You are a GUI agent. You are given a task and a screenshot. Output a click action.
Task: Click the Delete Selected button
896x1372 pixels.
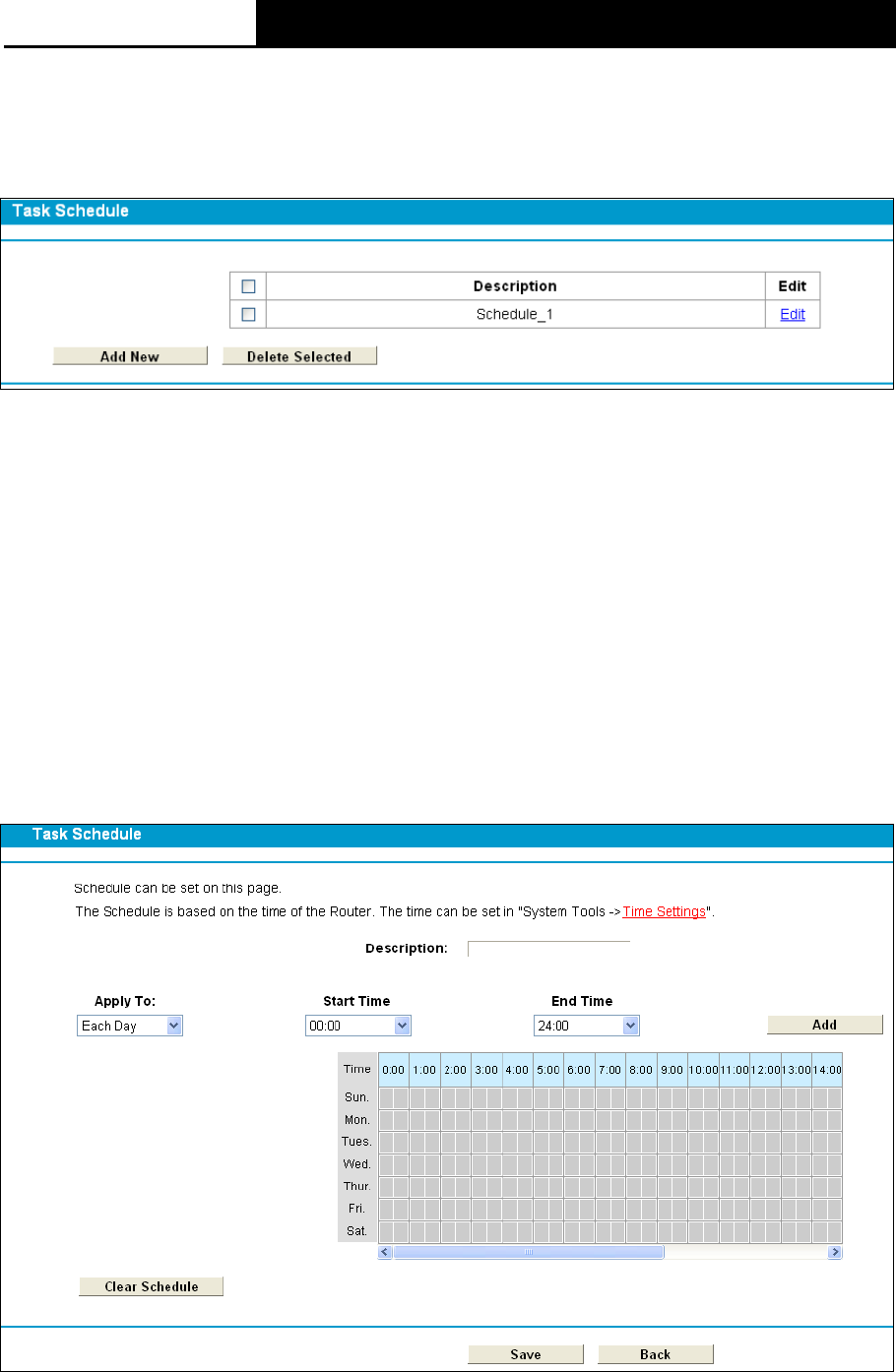coord(299,356)
